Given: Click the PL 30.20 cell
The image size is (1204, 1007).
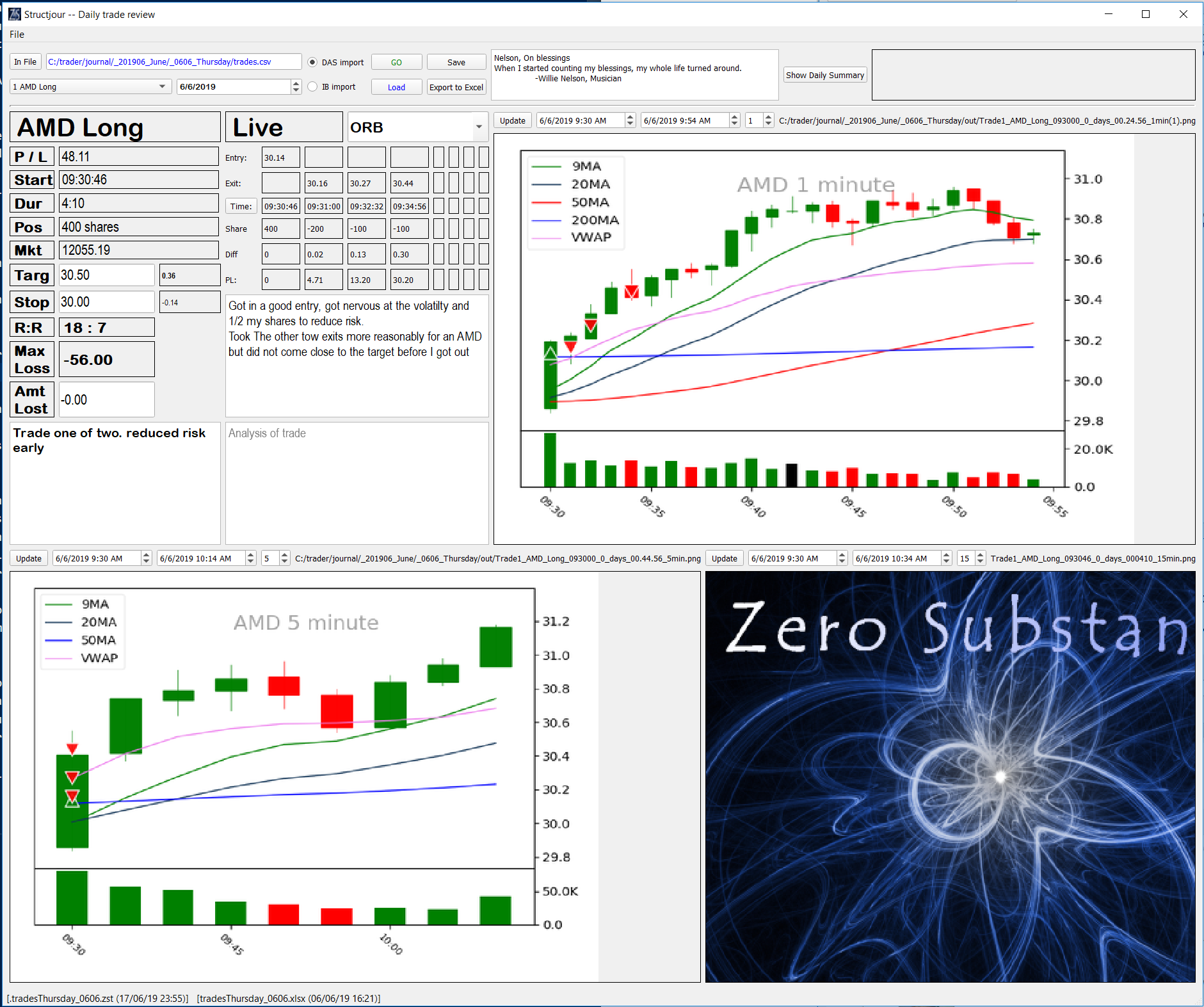Looking at the screenshot, I should (409, 280).
